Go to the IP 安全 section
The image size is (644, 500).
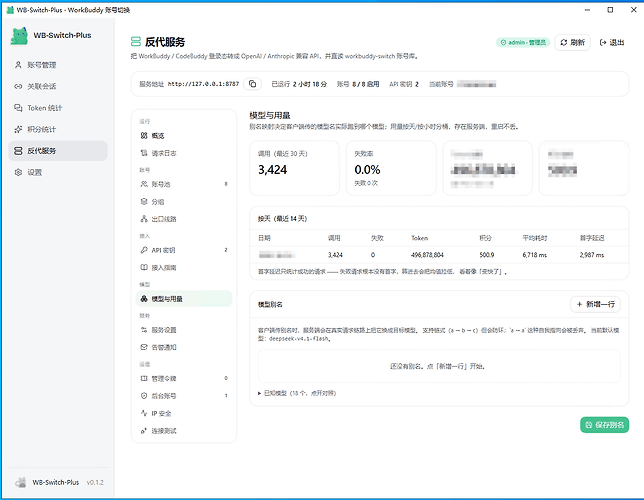tap(184, 413)
